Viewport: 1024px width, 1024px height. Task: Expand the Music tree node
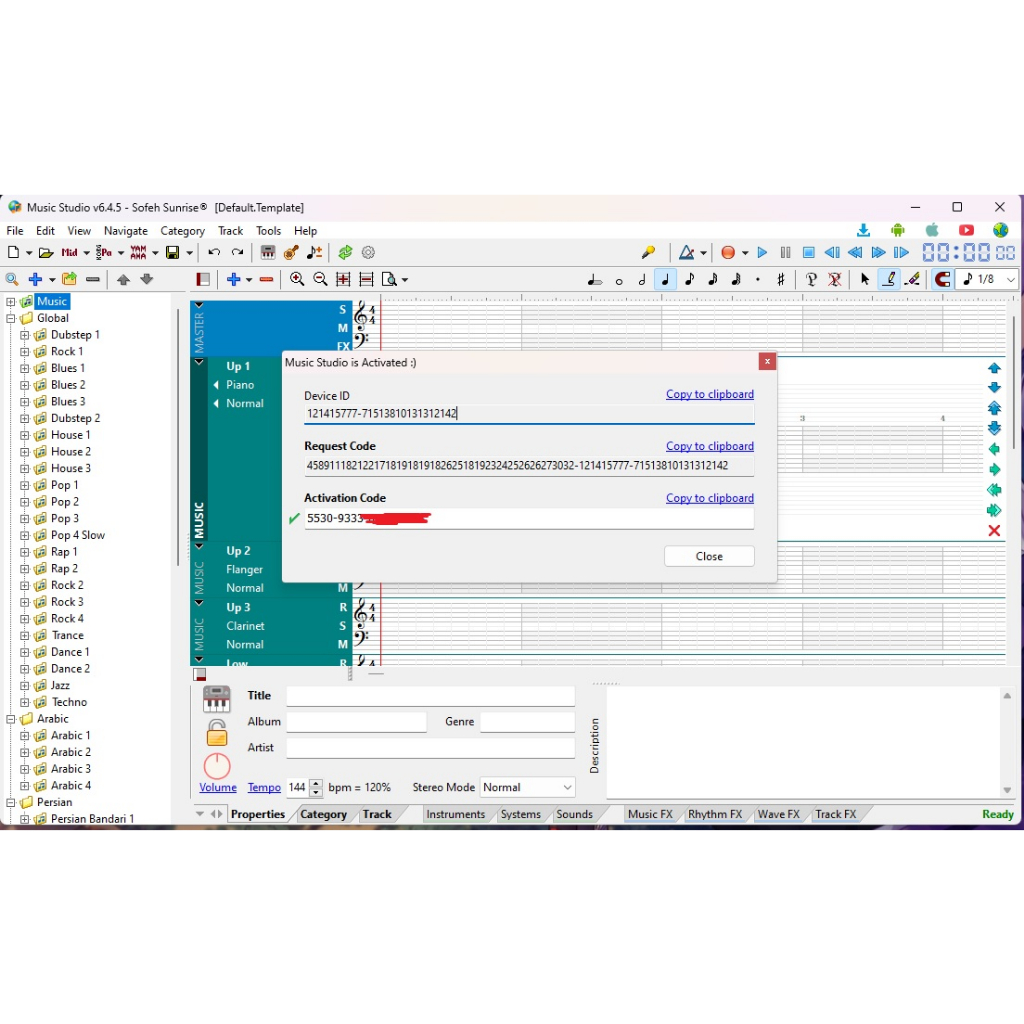tap(10, 302)
